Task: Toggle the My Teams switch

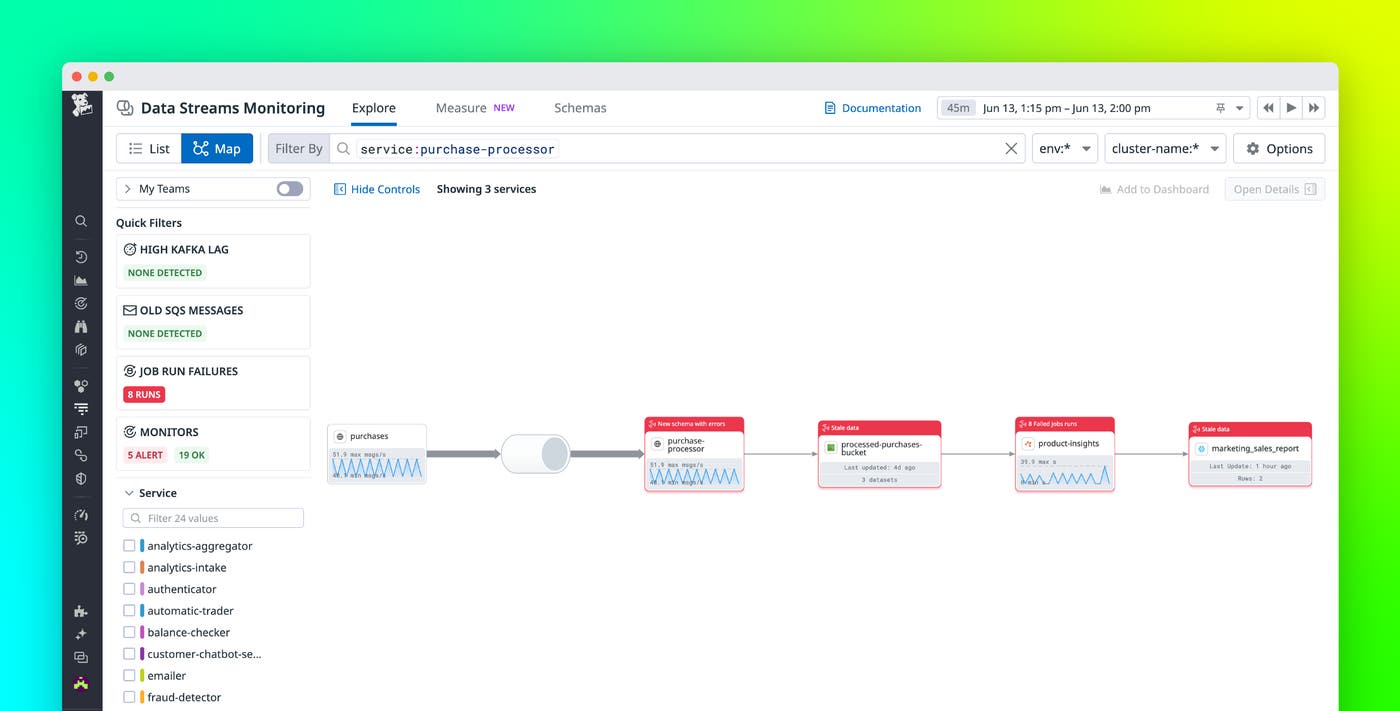Action: (x=289, y=188)
